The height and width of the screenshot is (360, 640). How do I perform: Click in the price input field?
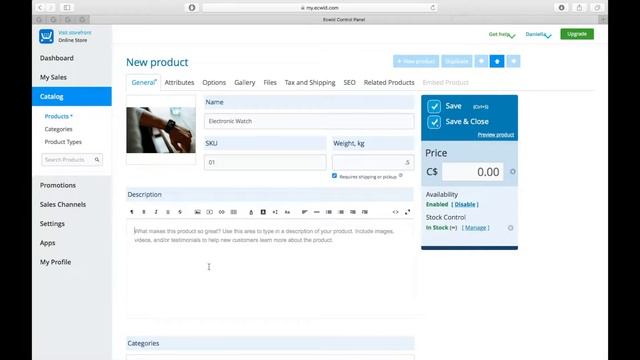473,172
